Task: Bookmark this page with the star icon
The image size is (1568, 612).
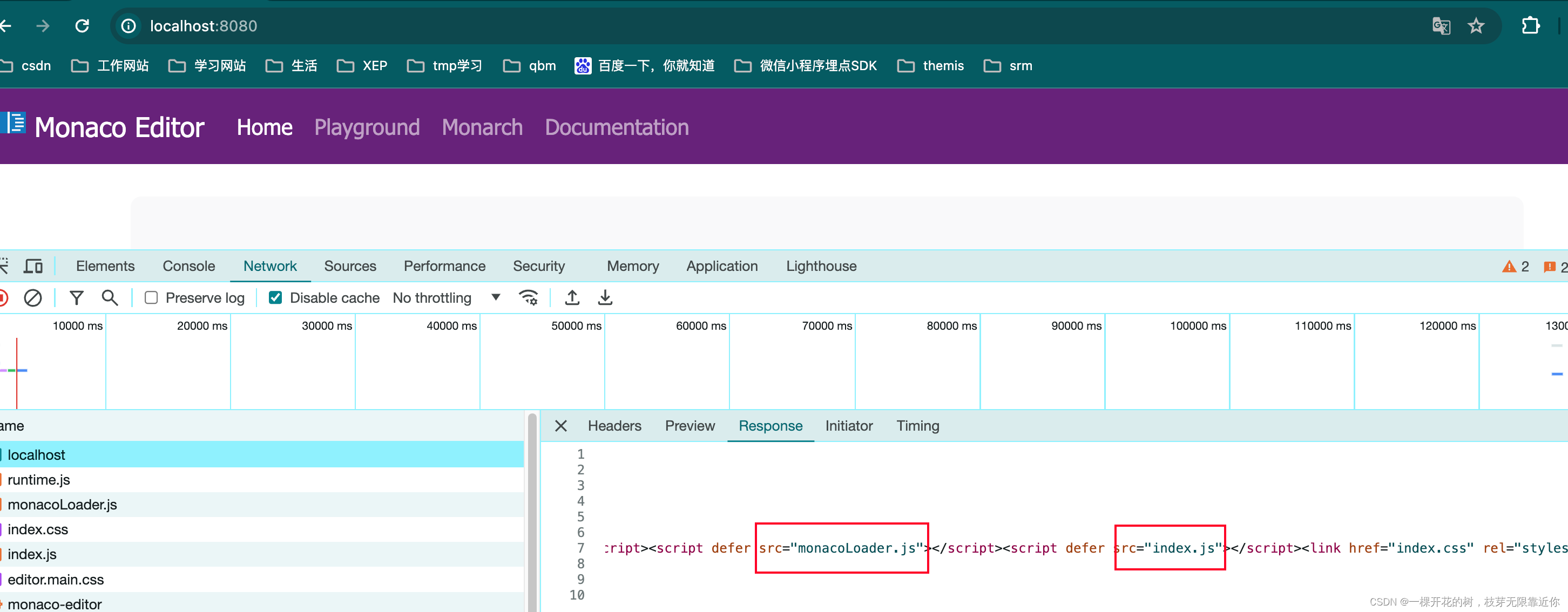Action: click(x=1476, y=26)
